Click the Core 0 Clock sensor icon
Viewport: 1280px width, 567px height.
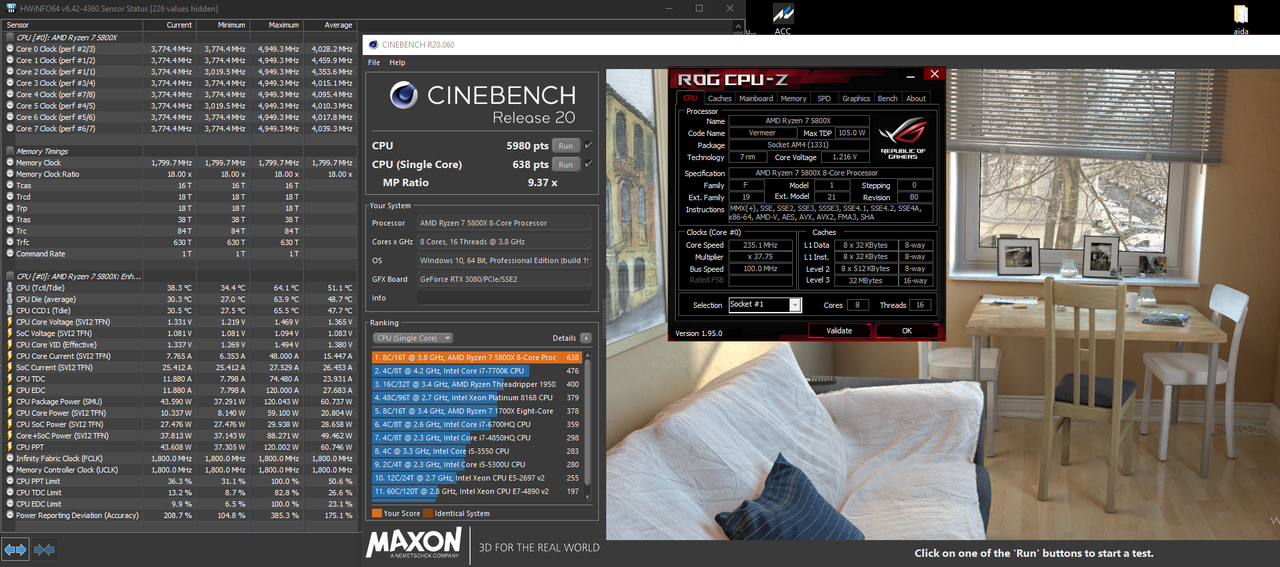click(10, 49)
